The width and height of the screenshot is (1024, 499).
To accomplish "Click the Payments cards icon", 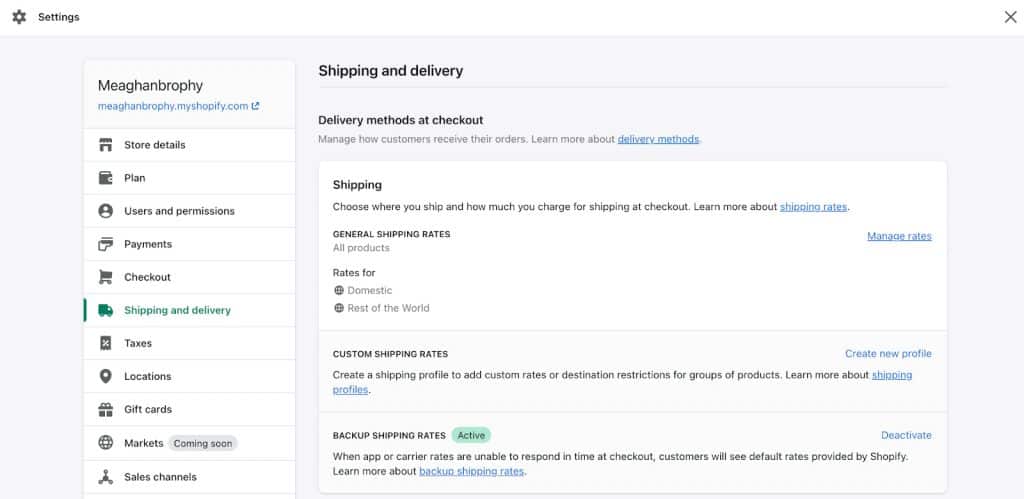I will coord(105,244).
